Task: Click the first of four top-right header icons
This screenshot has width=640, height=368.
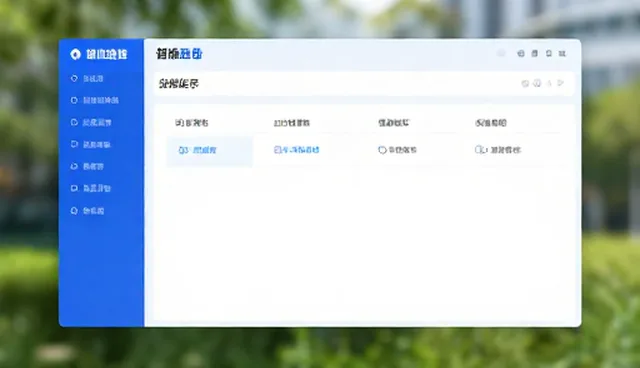Action: point(521,53)
